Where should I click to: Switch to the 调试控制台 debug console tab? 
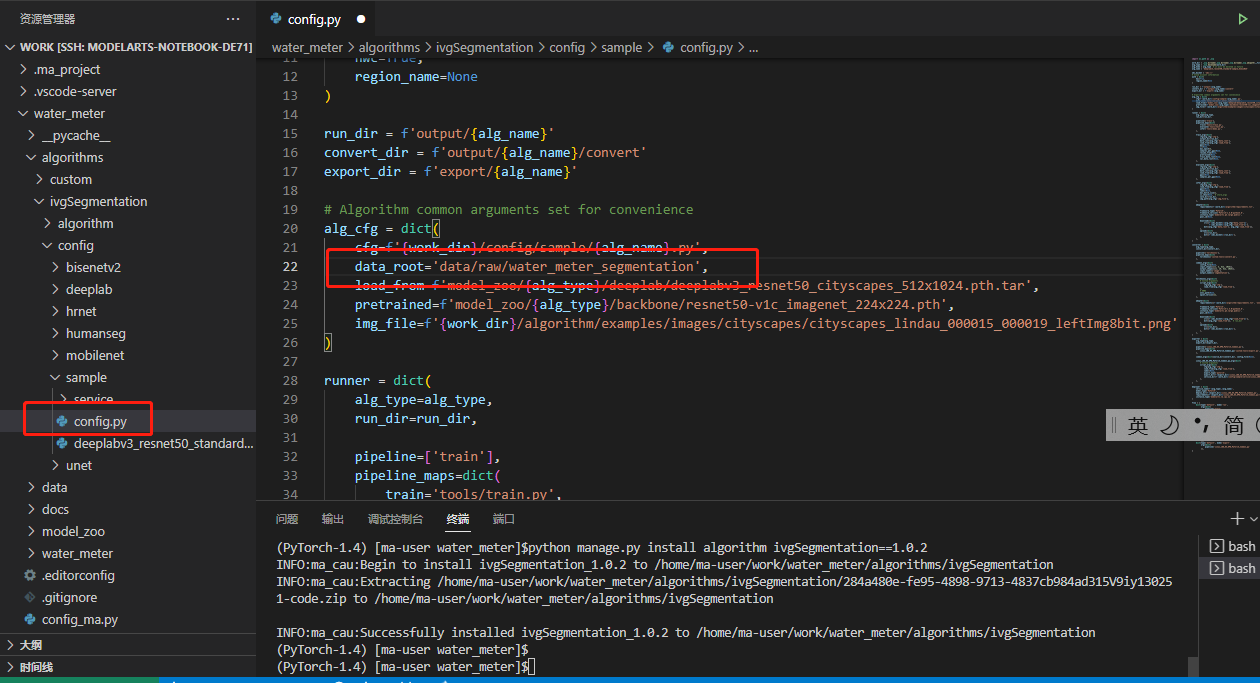point(395,519)
